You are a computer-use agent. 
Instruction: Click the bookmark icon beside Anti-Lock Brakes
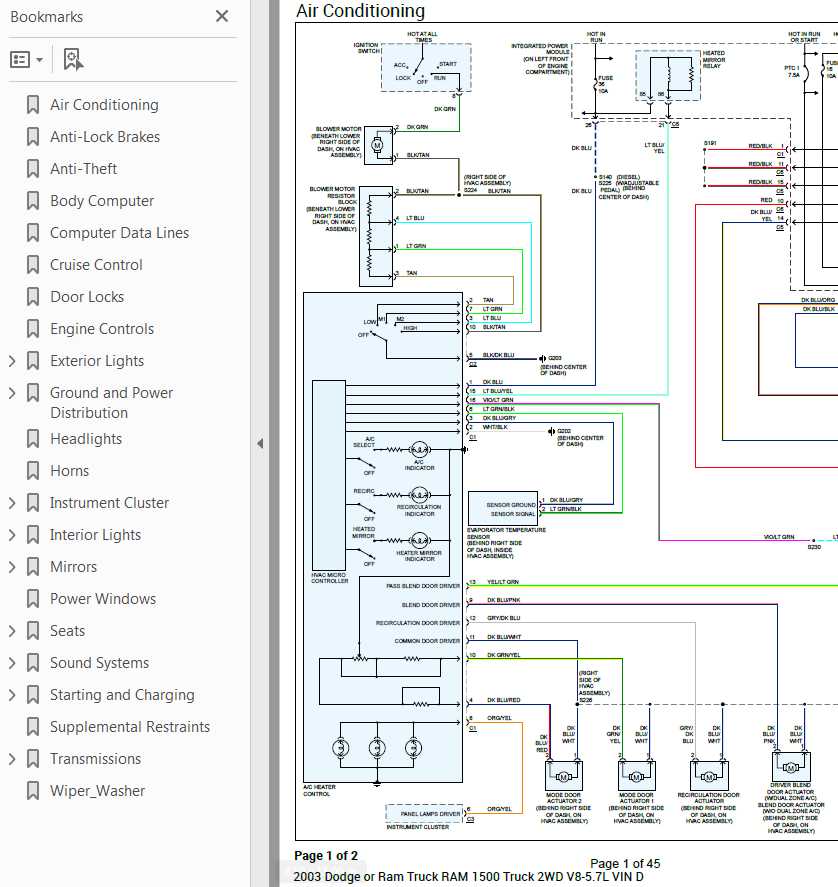(x=33, y=137)
